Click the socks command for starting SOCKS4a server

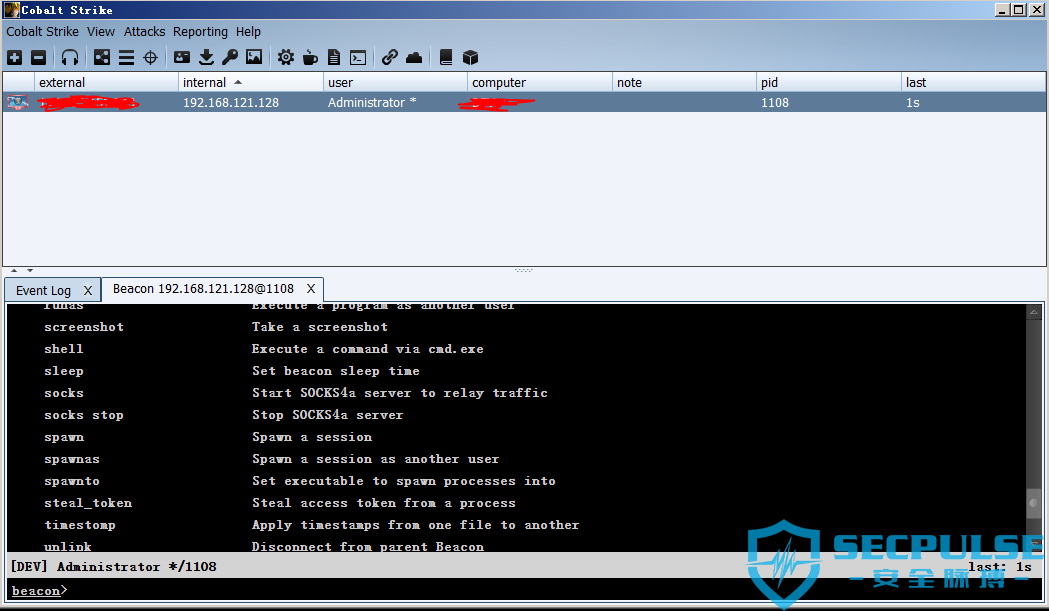(64, 393)
